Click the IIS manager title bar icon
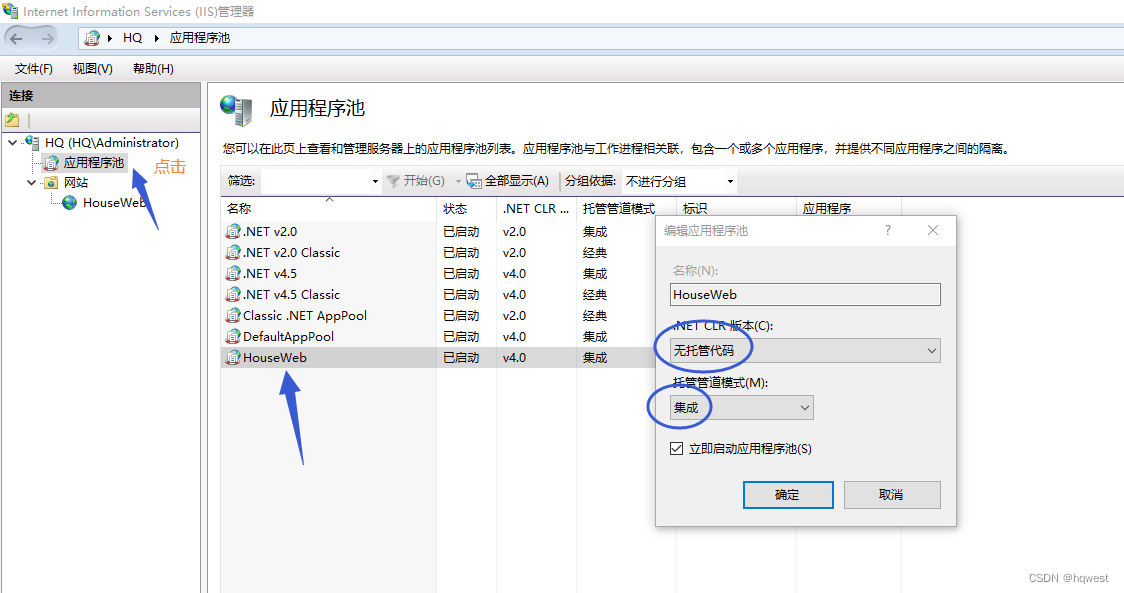Viewport: 1124px width, 593px height. tap(11, 11)
